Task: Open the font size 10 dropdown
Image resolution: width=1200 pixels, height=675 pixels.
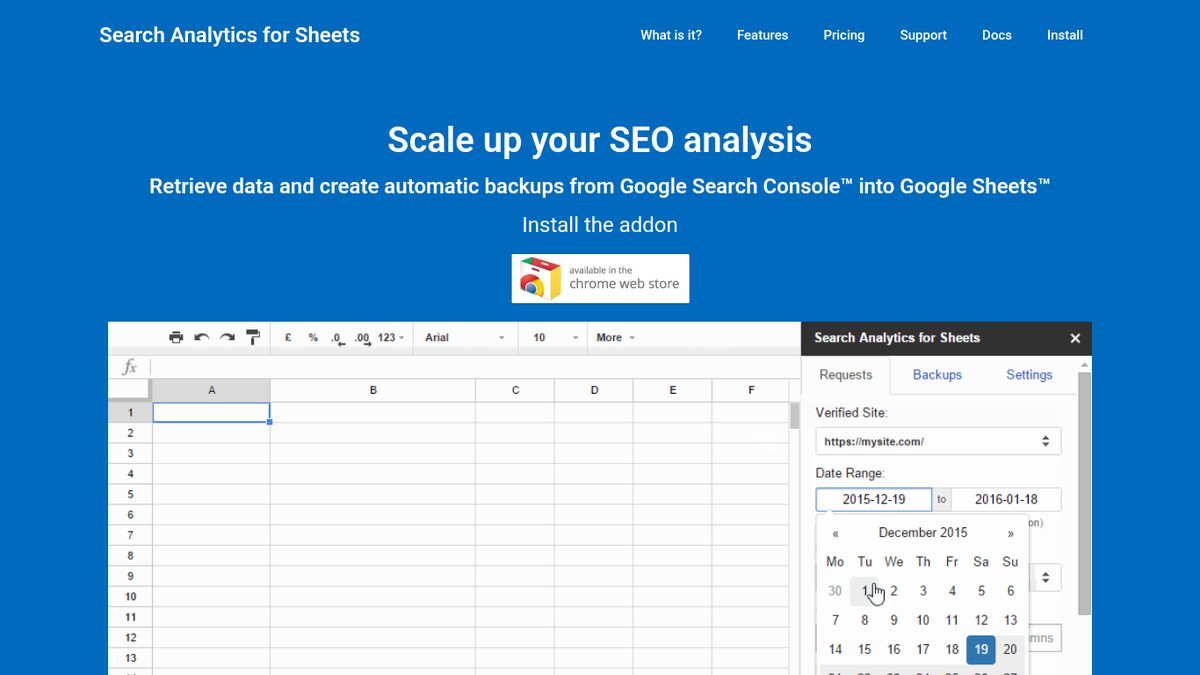Action: tap(555, 338)
